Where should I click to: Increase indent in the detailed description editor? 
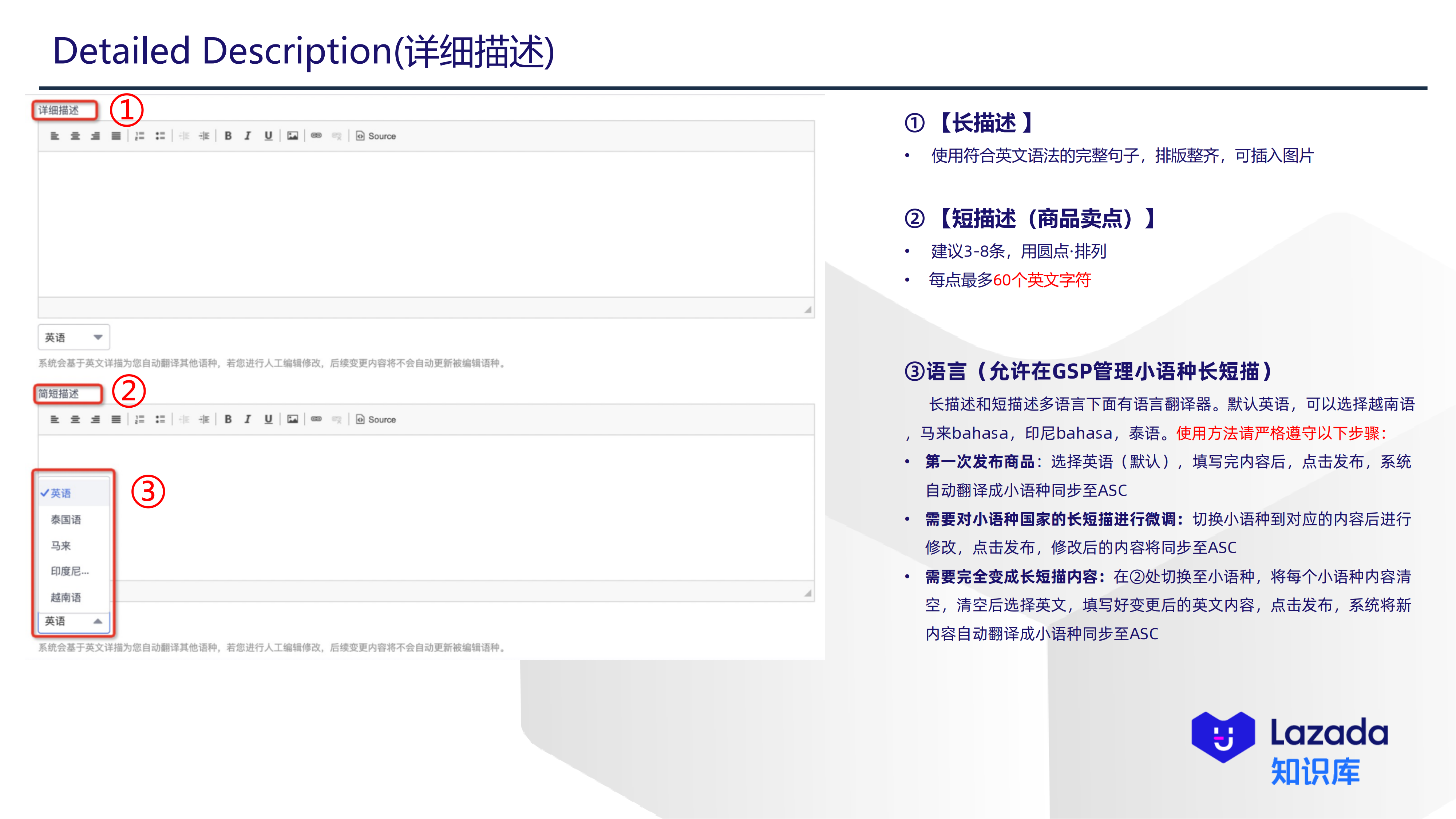[x=205, y=136]
